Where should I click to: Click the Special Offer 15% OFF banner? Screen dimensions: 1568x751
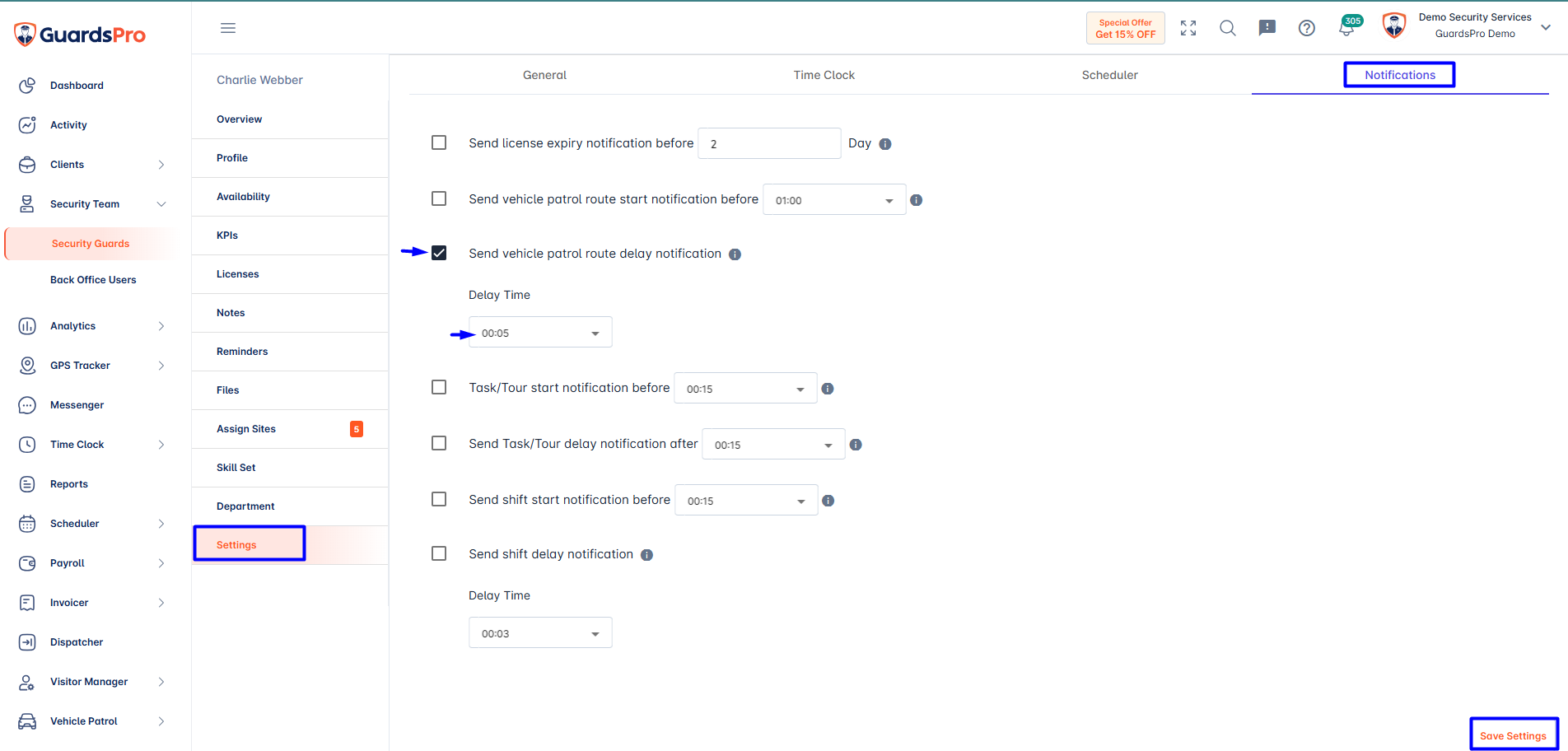1125,28
